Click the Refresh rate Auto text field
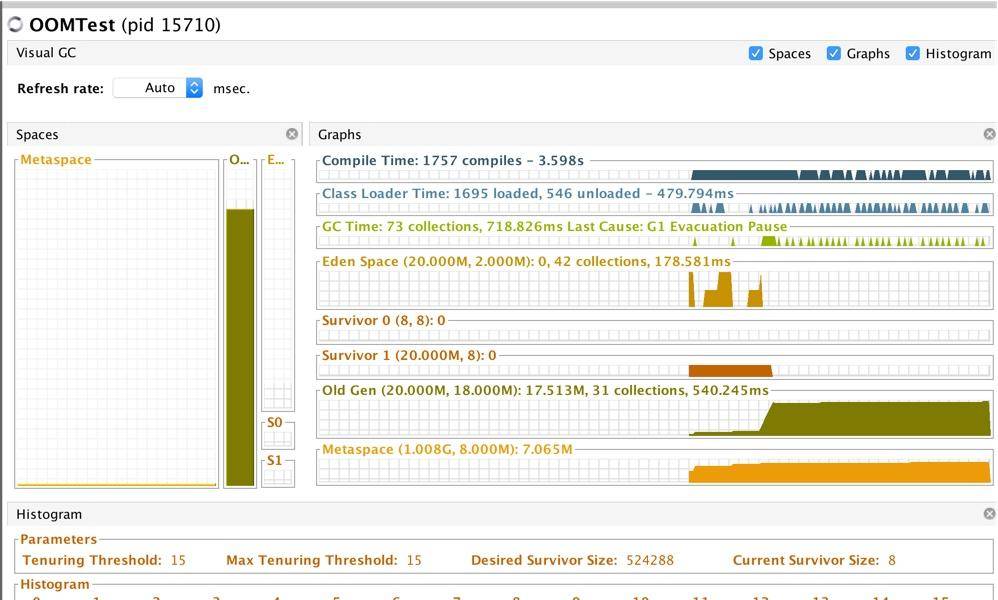The image size is (998, 600). tap(150, 88)
